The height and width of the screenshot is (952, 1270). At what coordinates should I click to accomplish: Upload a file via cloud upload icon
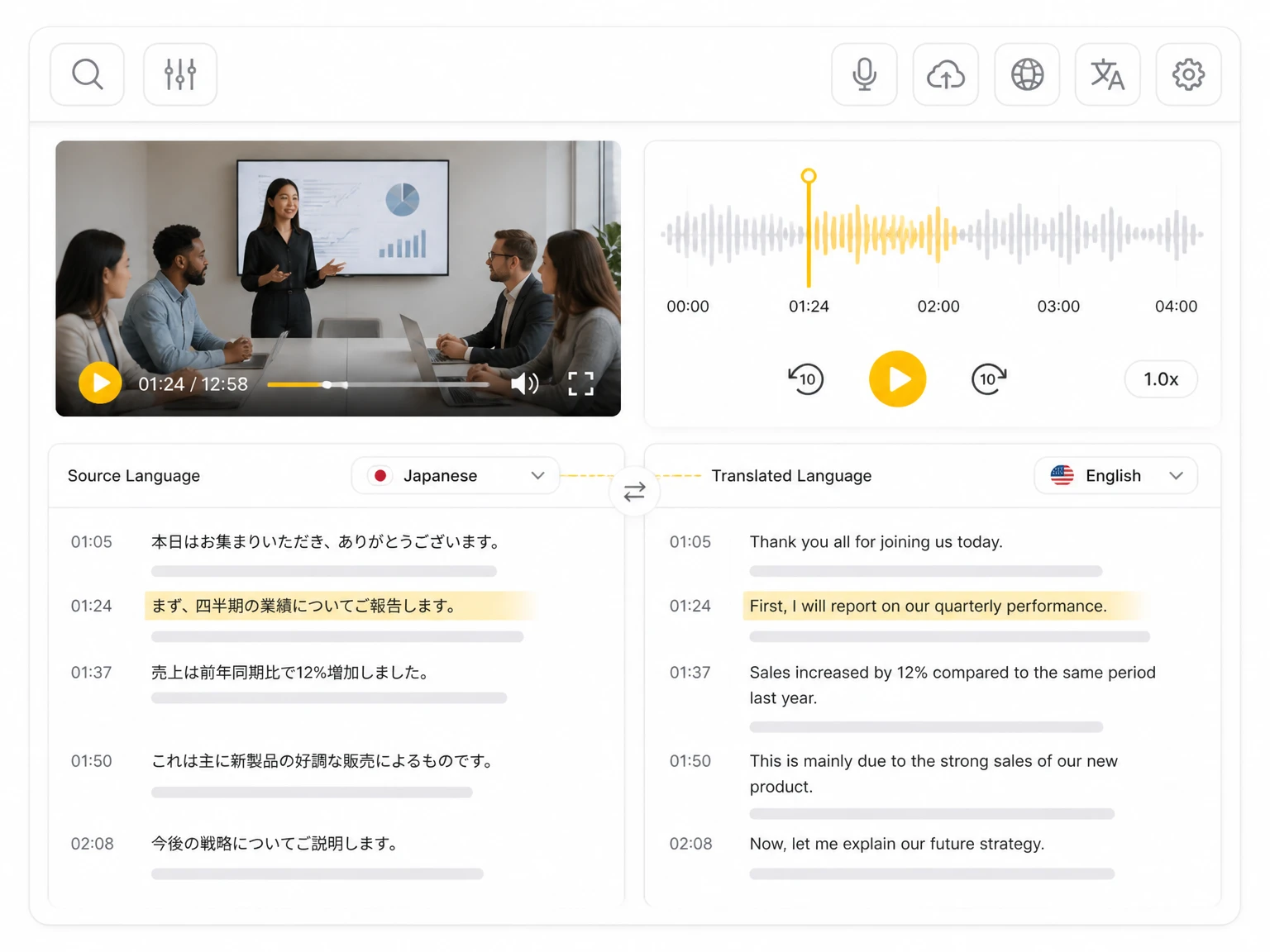pyautogui.click(x=946, y=74)
